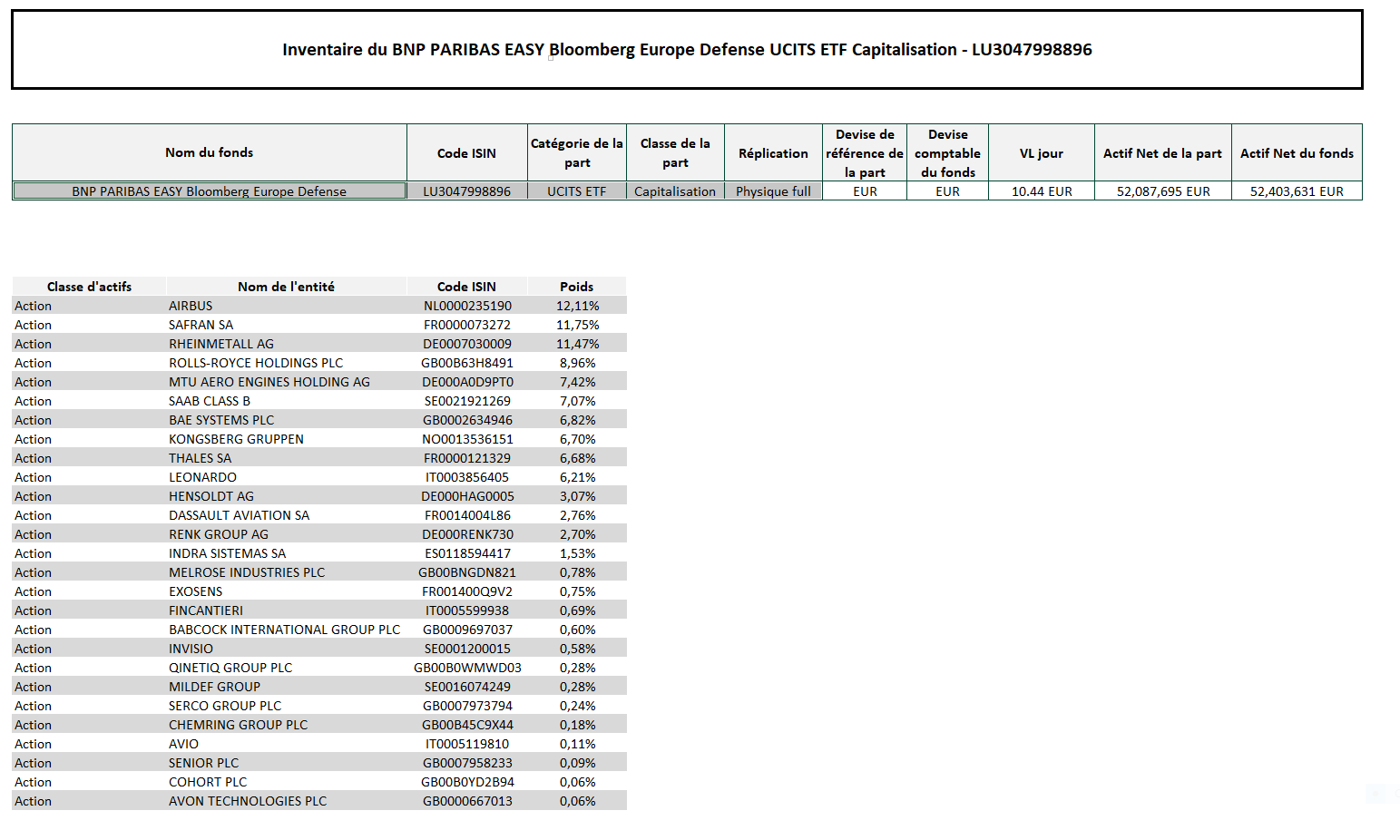Select the AIRBUS entity name cell
Image resolution: width=1400 pixels, height=840 pixels.
coord(191,306)
